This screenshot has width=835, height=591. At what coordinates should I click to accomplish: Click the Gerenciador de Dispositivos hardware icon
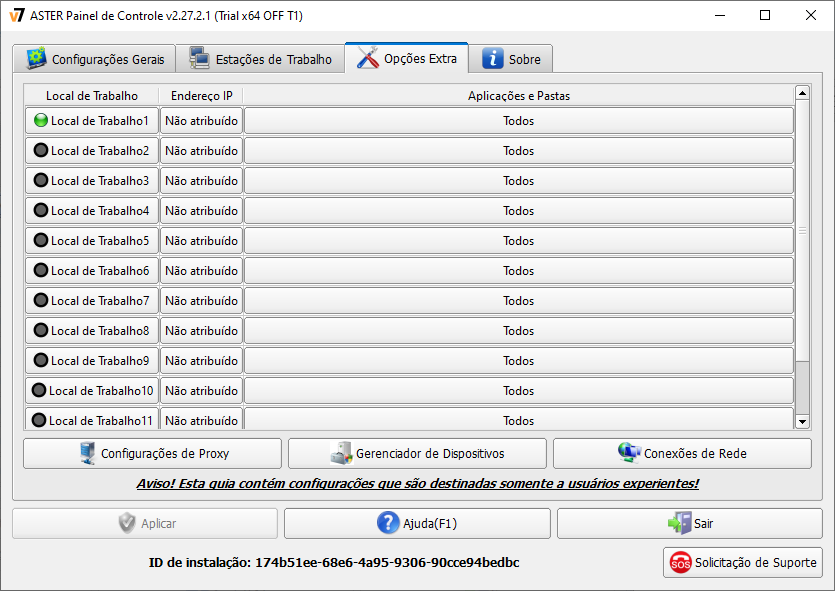click(x=341, y=453)
